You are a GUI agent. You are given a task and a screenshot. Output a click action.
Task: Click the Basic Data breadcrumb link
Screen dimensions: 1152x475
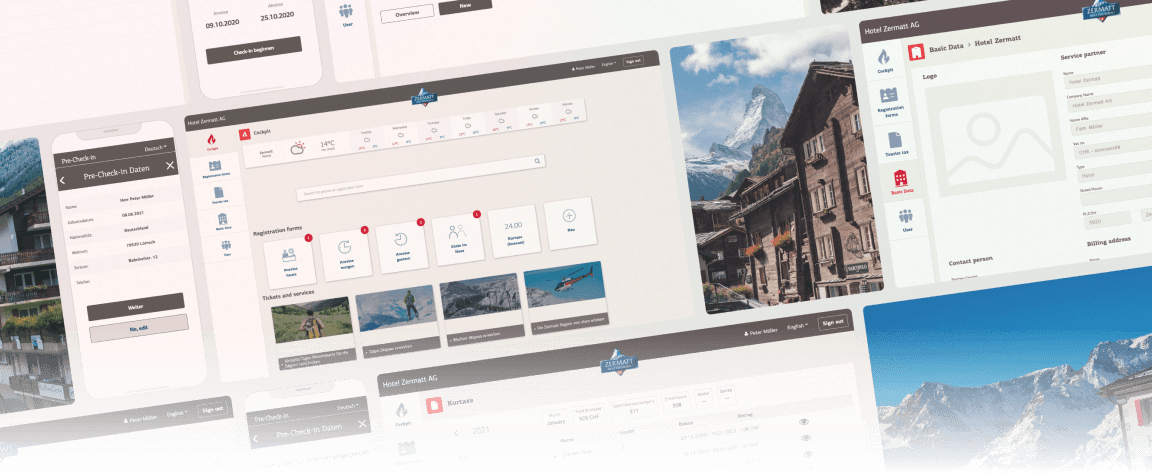[x=946, y=47]
